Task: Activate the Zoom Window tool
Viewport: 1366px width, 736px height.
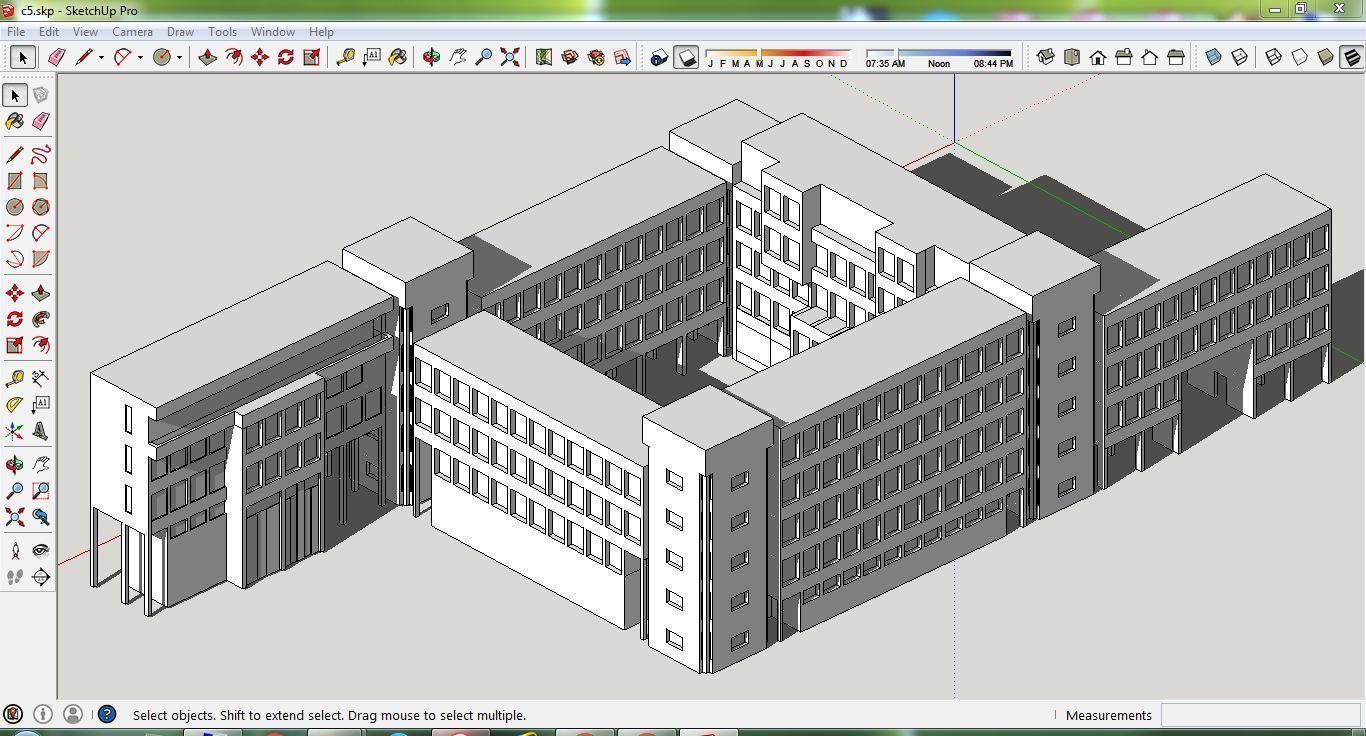Action: point(41,491)
